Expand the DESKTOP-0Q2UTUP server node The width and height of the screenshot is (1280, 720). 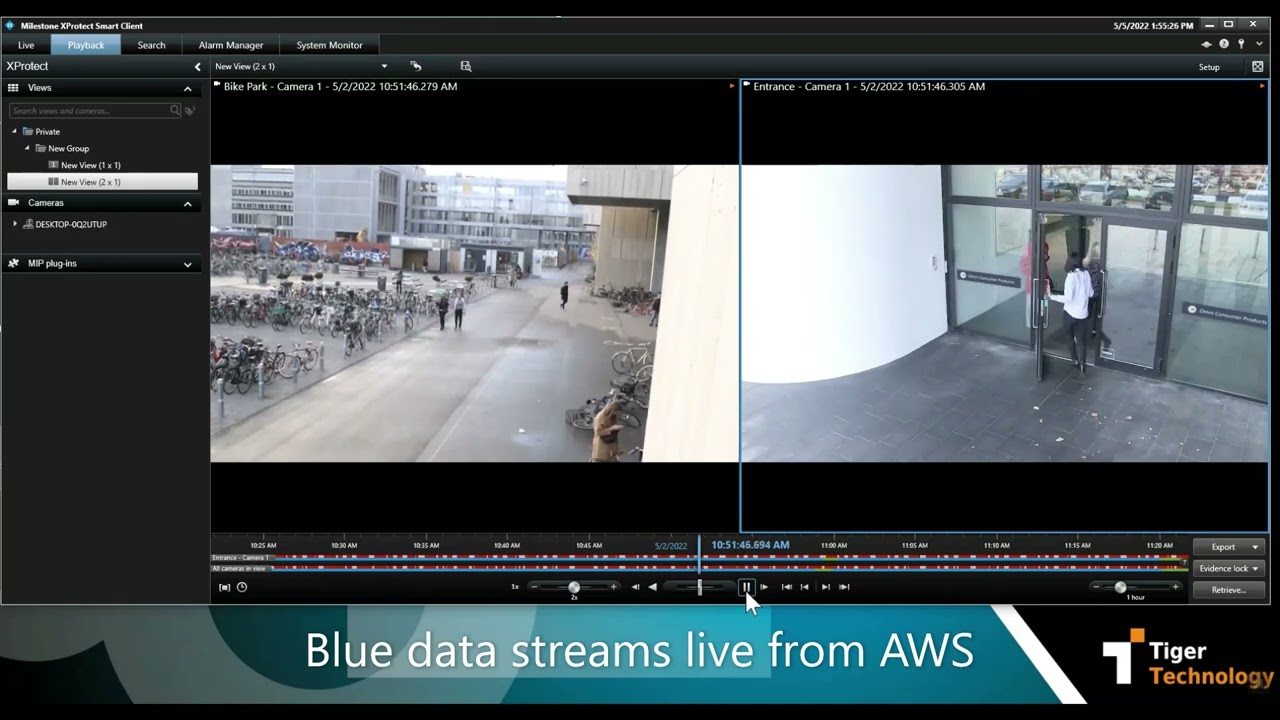pyautogui.click(x=15, y=224)
